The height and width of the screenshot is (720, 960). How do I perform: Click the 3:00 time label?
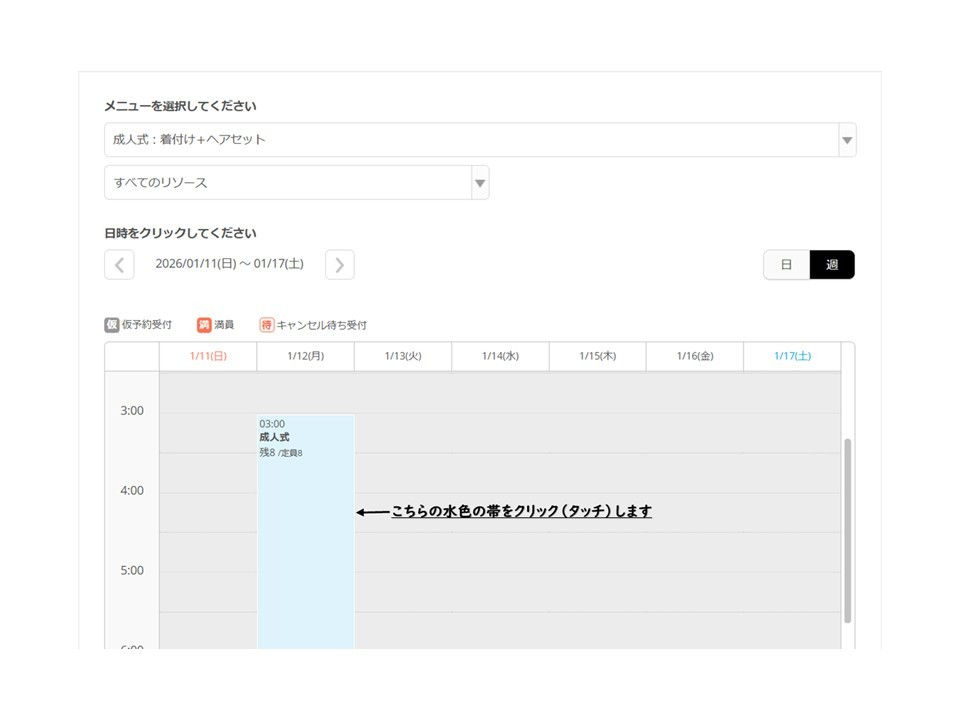tap(132, 411)
